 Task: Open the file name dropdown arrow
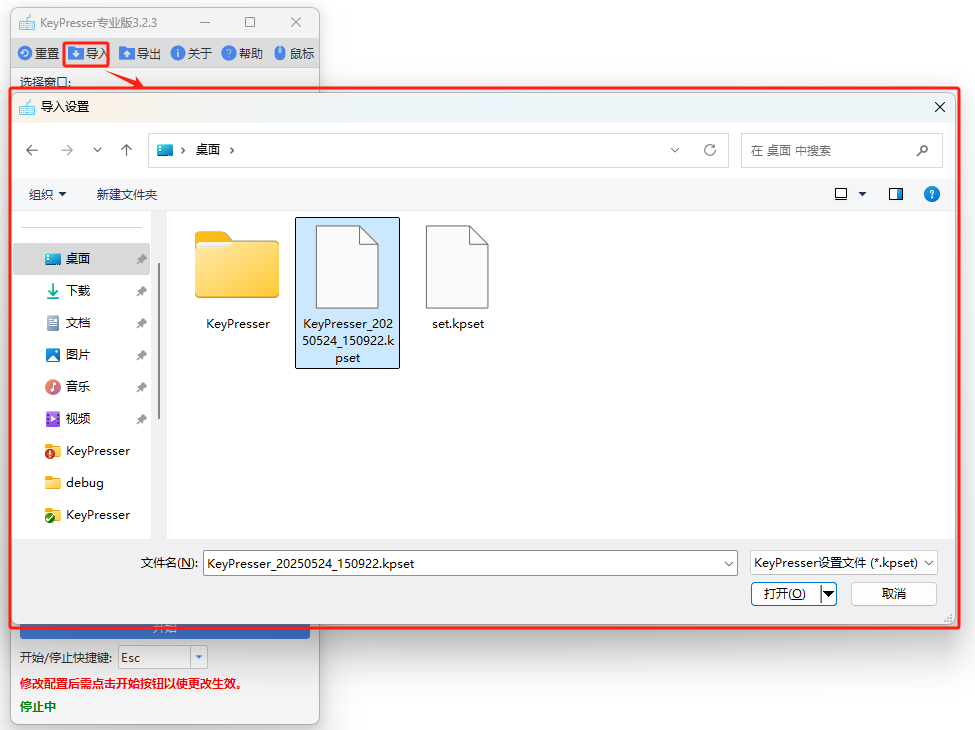729,563
